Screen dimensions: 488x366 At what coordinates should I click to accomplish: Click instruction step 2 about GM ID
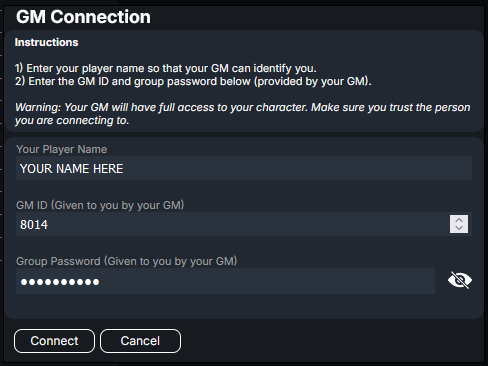pos(193,81)
